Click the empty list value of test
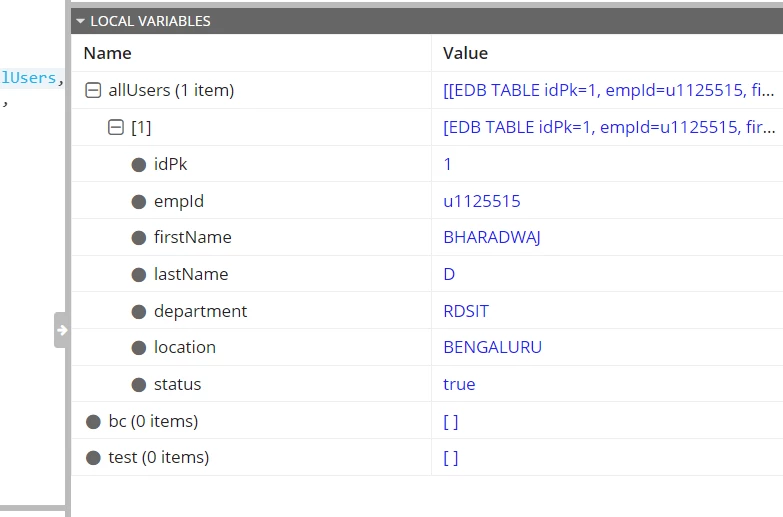783x517 pixels. coord(450,458)
